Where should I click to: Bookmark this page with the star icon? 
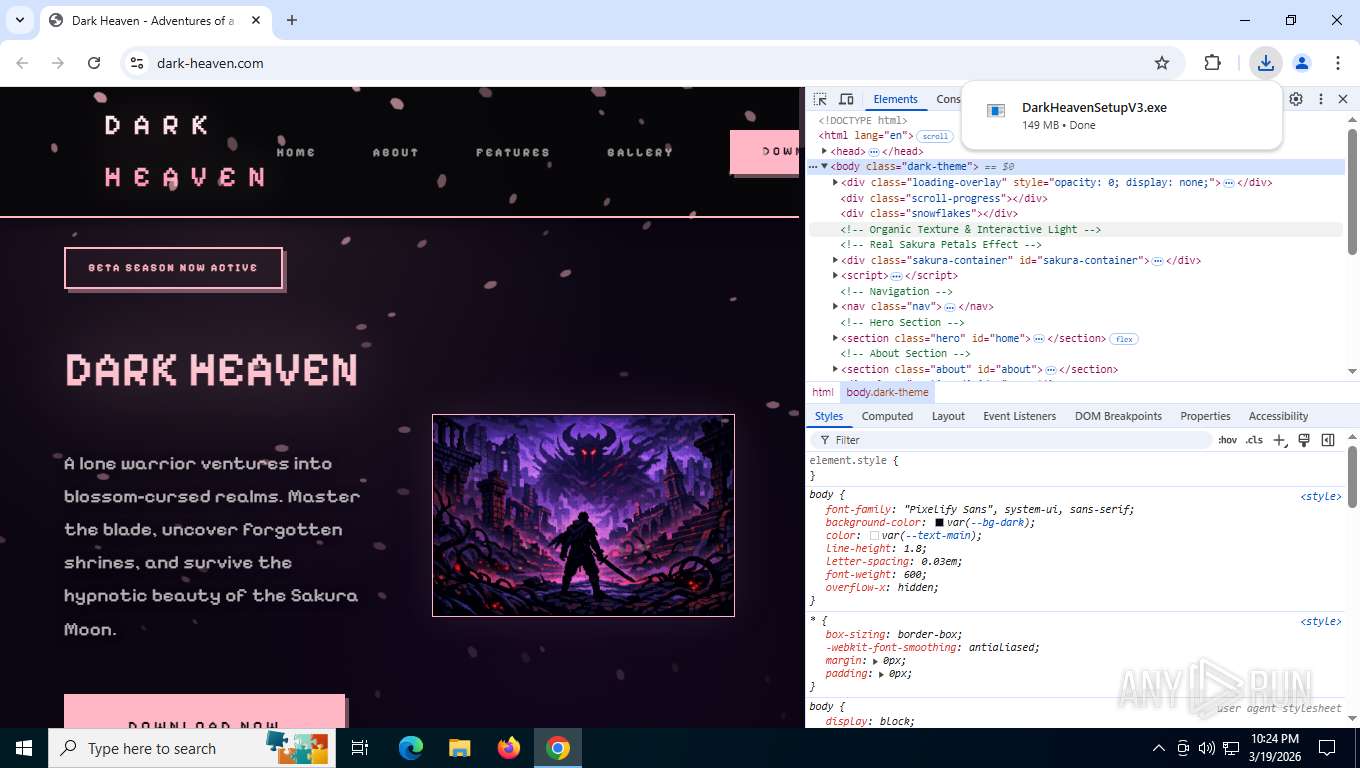[1162, 63]
